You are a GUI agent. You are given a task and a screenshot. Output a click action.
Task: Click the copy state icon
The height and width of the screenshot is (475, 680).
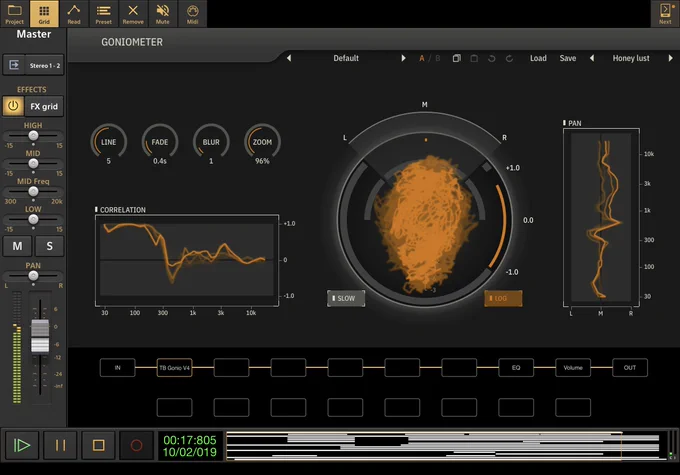point(457,58)
